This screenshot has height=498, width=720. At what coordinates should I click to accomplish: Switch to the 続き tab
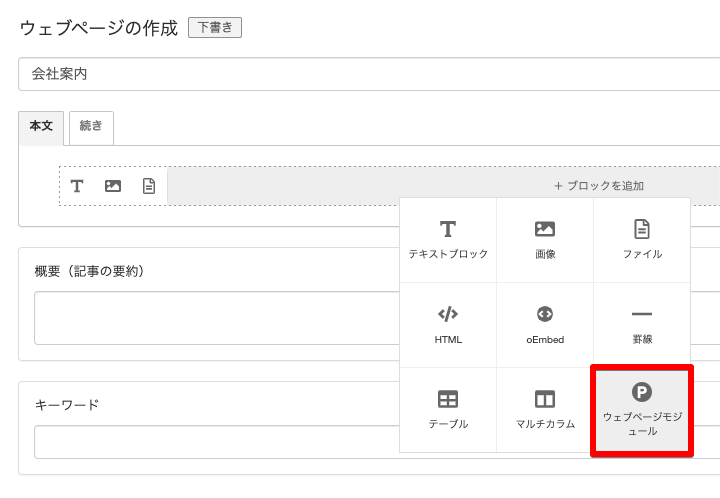coord(91,127)
